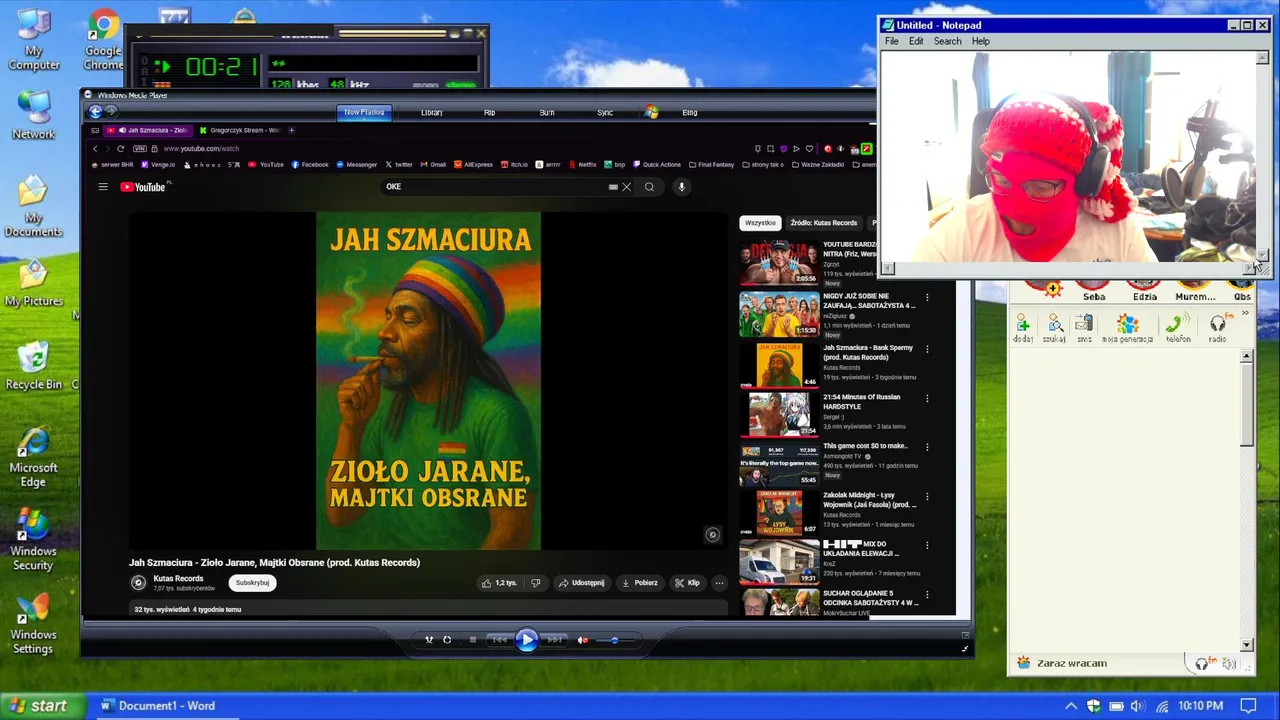This screenshot has width=1280, height=720.
Task: Click Next track button in Media Player
Action: [x=554, y=640]
